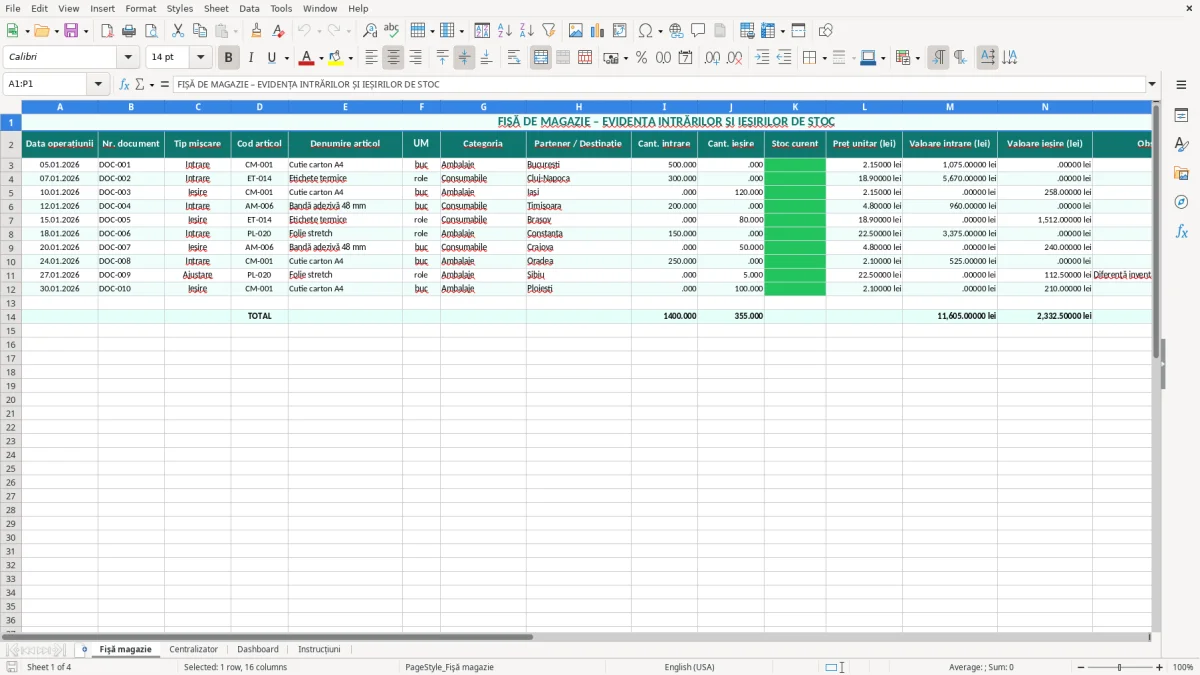Sort ascending

click(x=505, y=31)
